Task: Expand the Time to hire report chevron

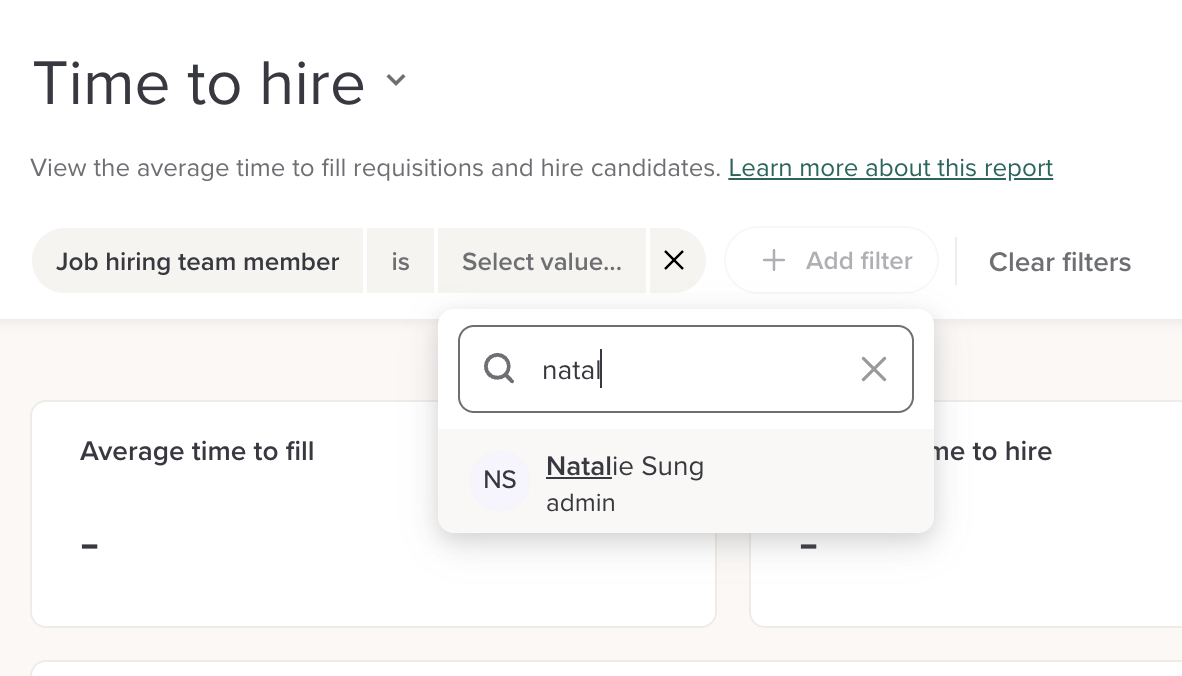Action: pyautogui.click(x=396, y=81)
